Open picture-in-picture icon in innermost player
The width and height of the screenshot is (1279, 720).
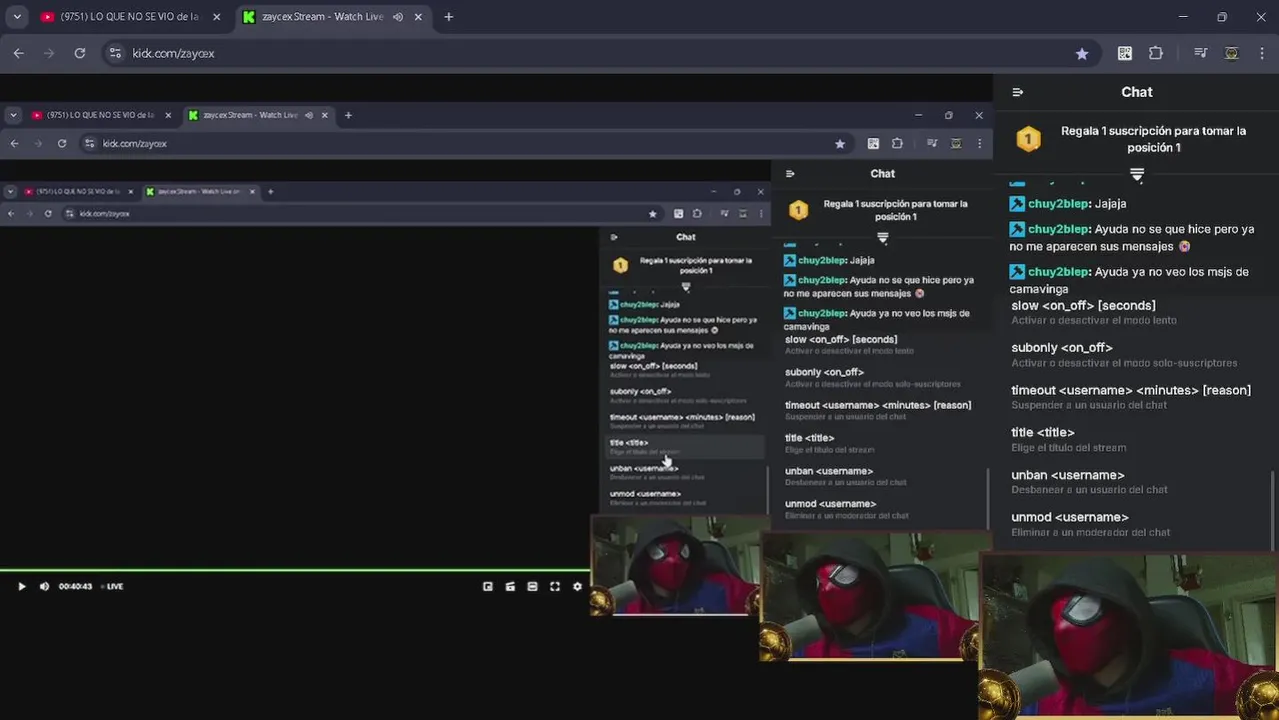[x=488, y=586]
